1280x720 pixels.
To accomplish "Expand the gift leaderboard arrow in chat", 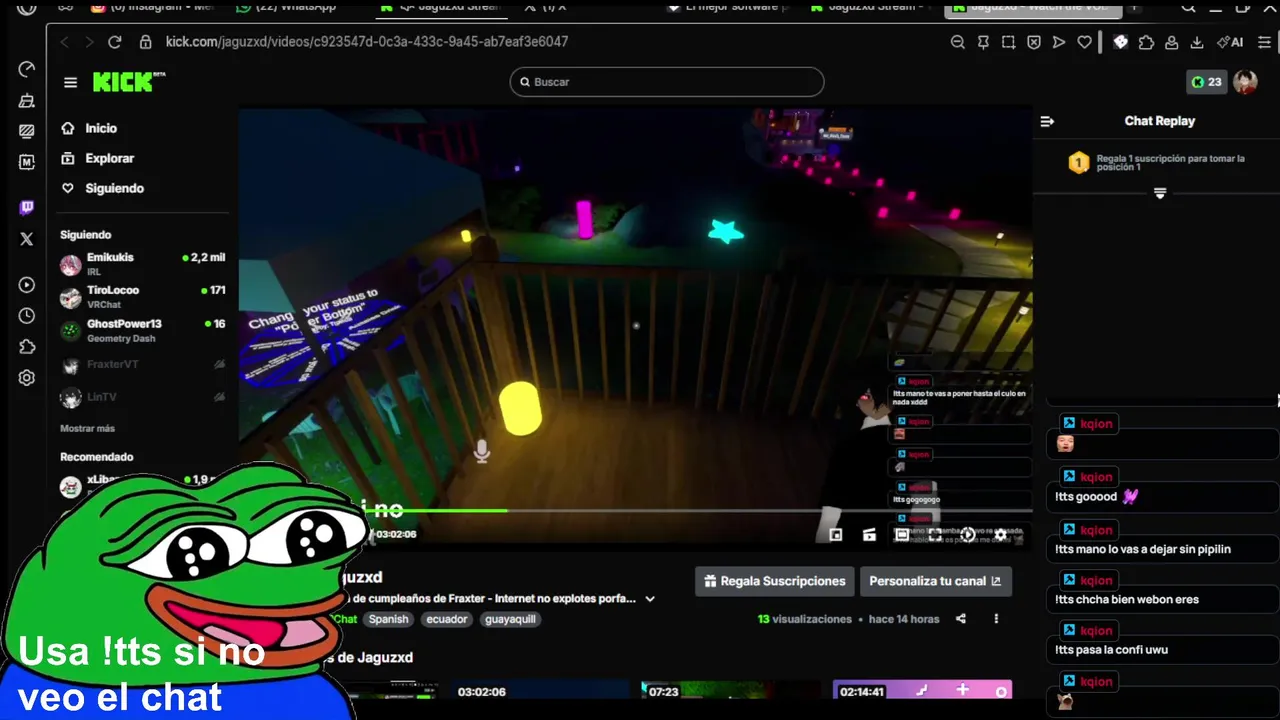I will click(1160, 193).
